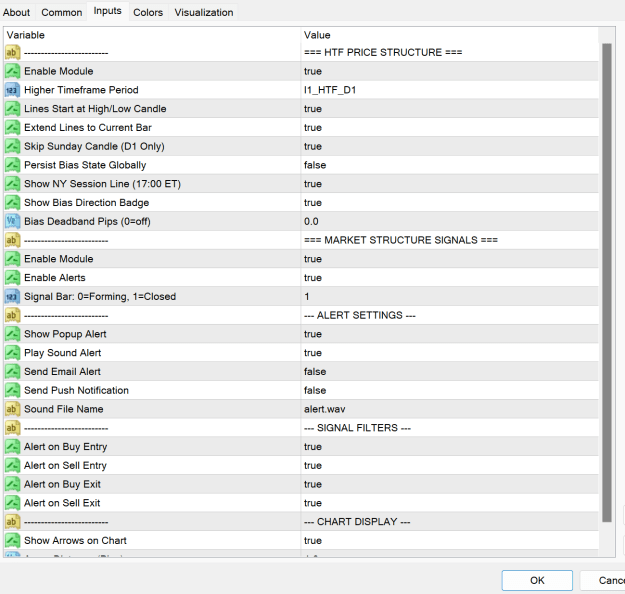Click the icon beside Show NY Session Line
The height and width of the screenshot is (594, 625).
click(x=12, y=184)
